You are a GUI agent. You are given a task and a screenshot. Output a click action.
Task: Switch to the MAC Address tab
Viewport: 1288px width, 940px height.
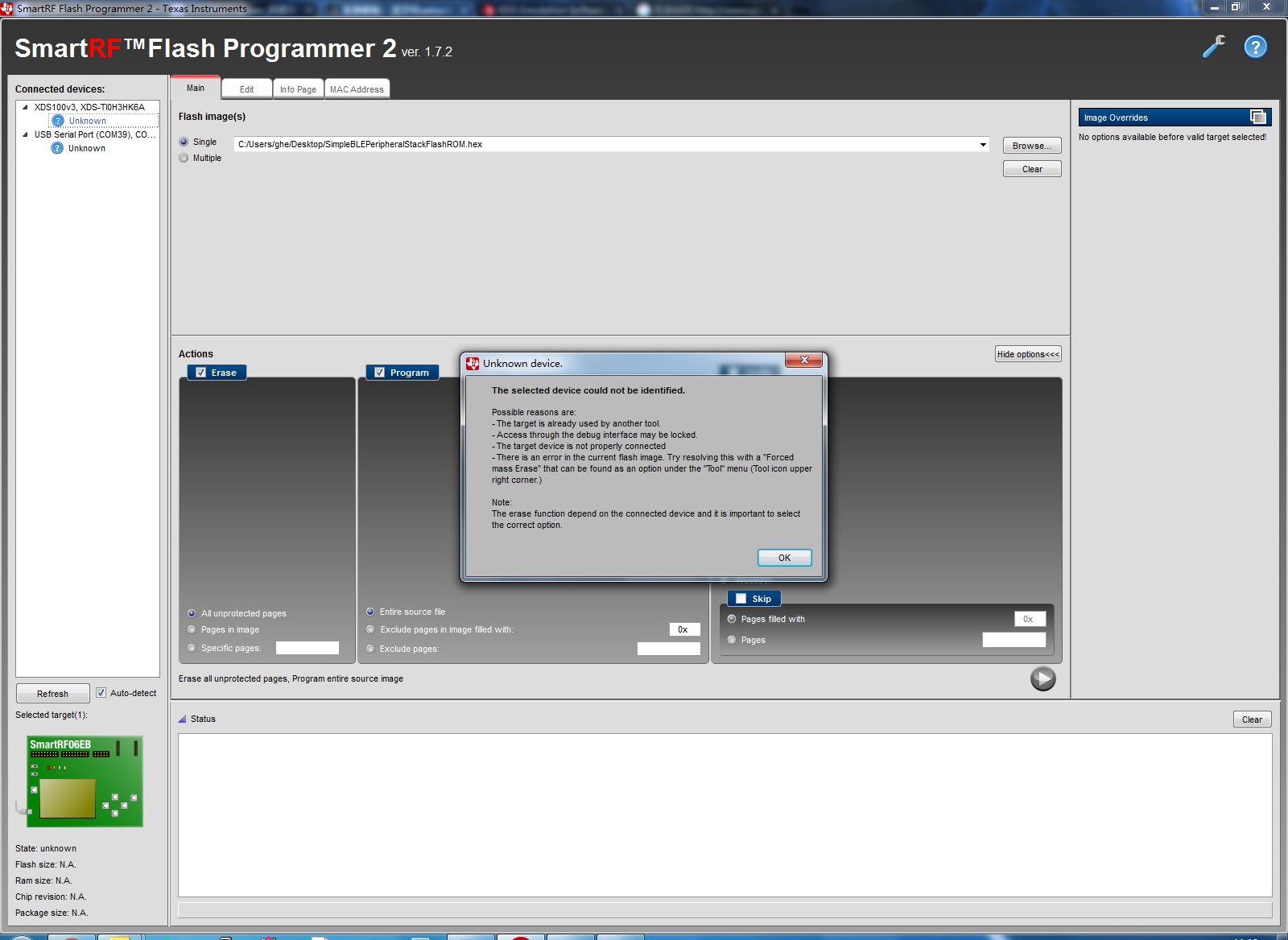(357, 89)
